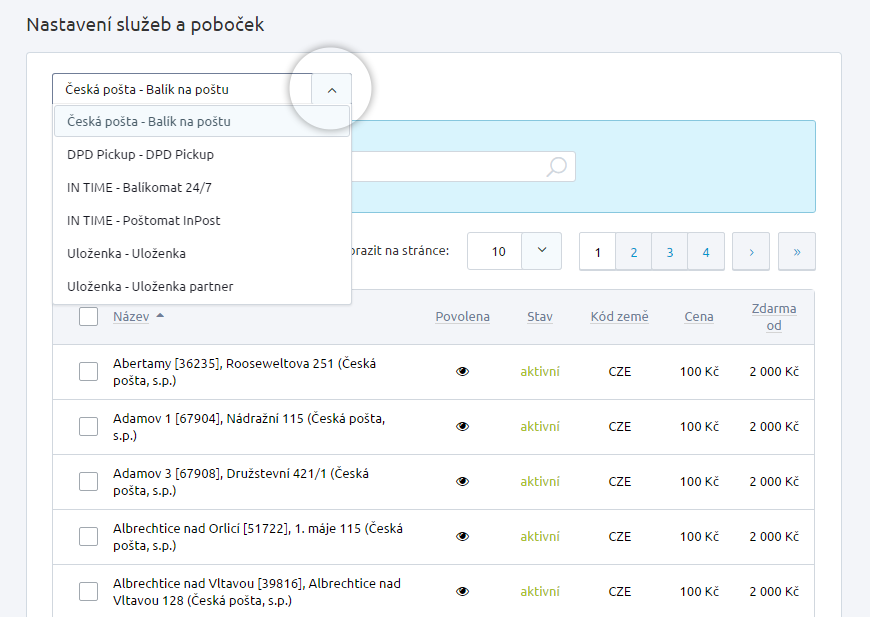Sort by Kód země column
870x617 pixels.
(619, 316)
